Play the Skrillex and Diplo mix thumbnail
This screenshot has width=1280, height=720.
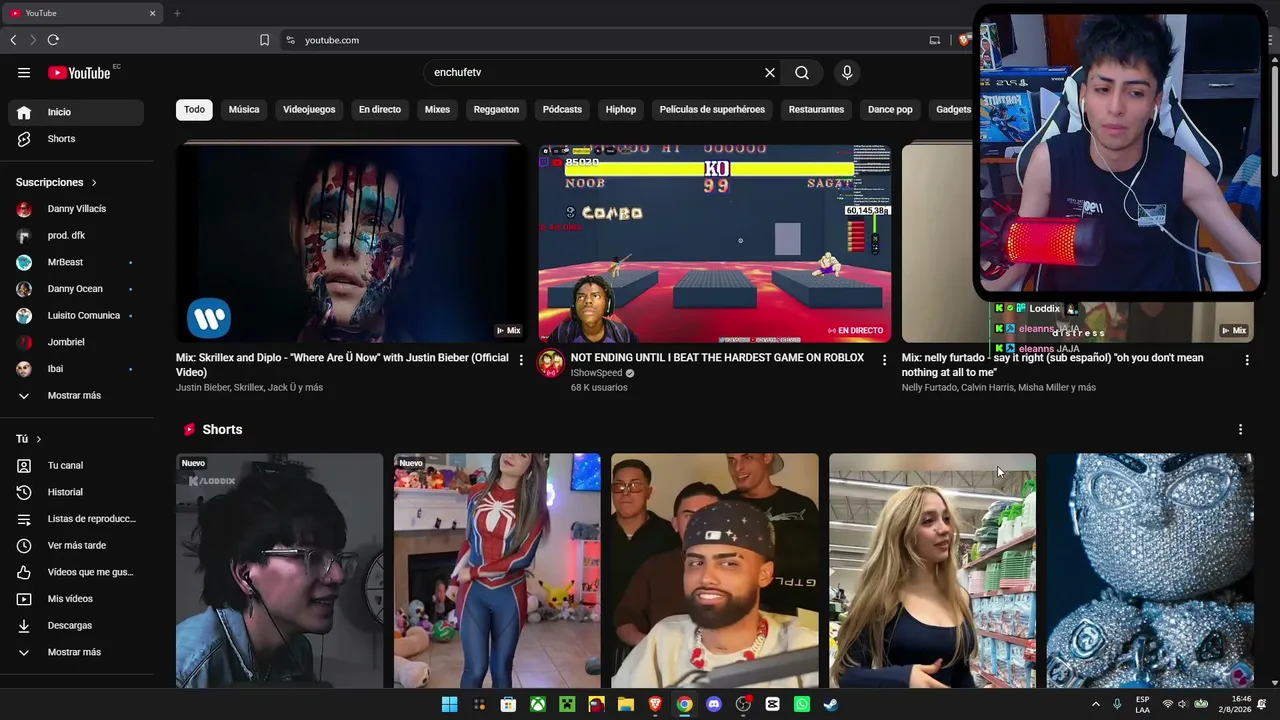pos(350,243)
